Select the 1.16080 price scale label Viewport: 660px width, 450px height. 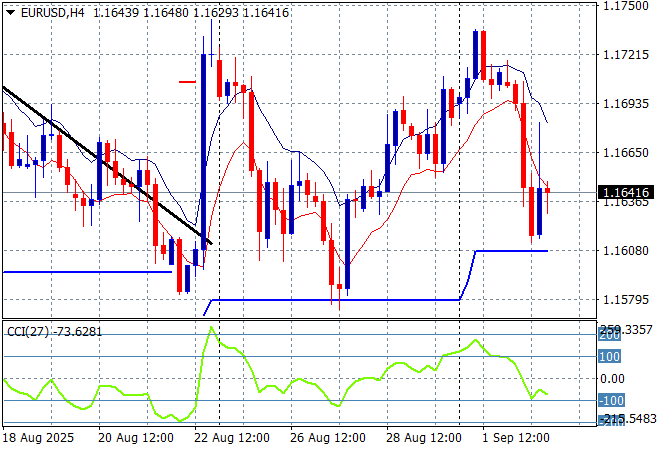(x=625, y=250)
